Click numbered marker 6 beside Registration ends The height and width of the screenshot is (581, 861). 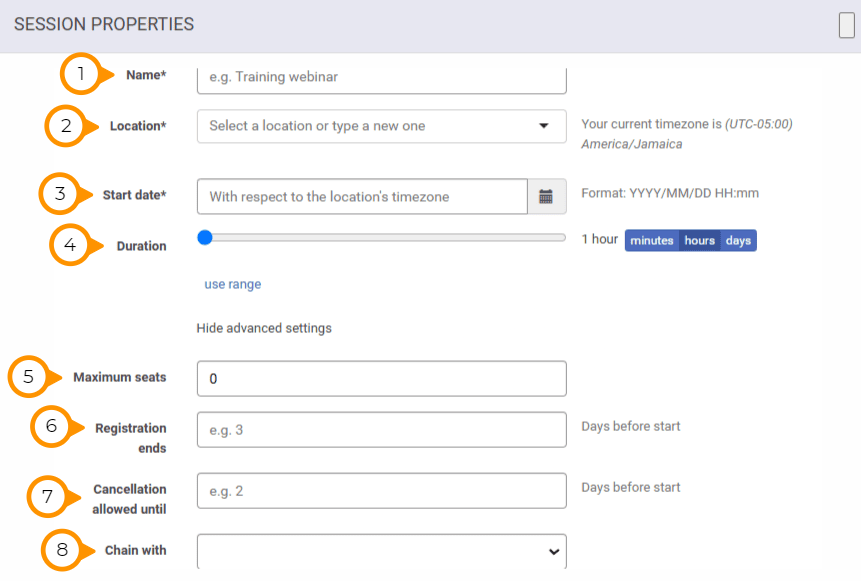click(51, 427)
